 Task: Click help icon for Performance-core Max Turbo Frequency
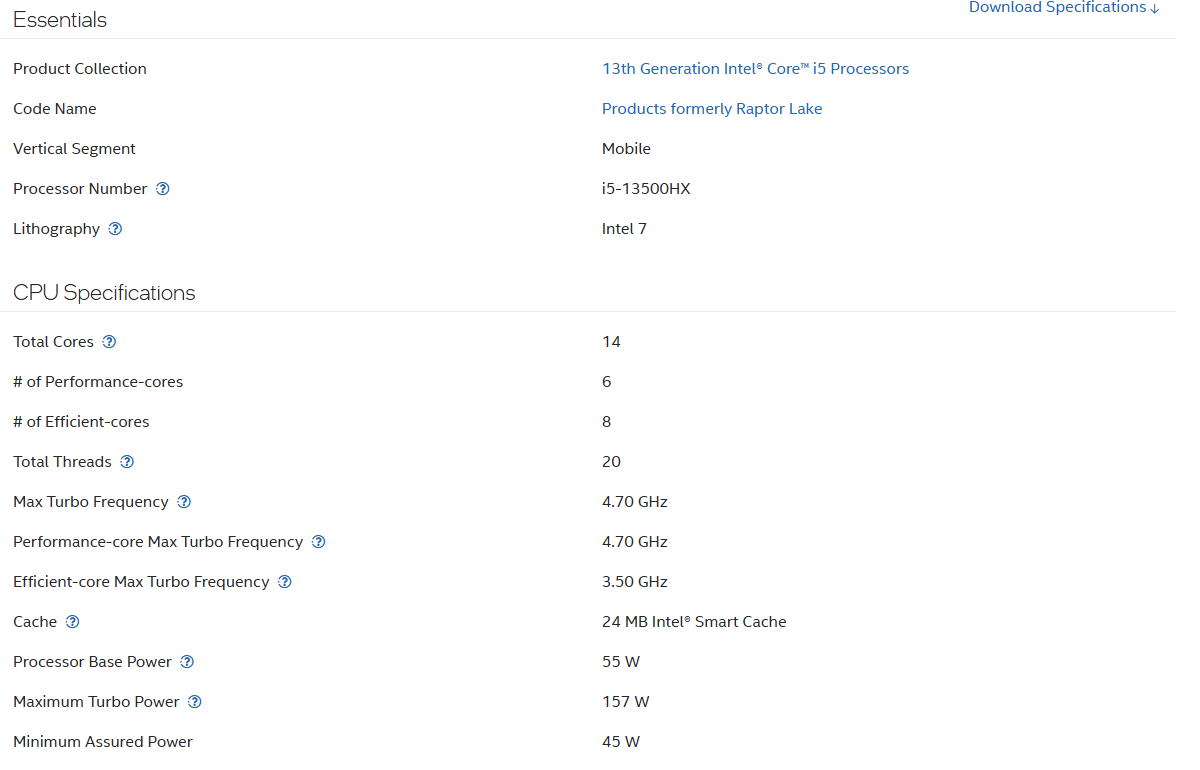(318, 542)
